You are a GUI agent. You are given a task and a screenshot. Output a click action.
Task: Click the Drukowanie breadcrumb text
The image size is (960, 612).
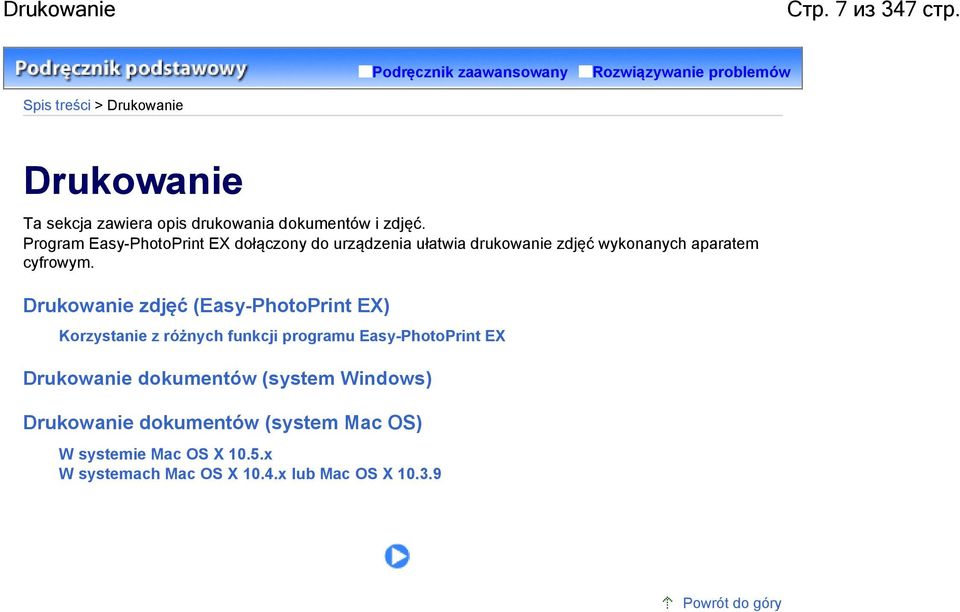pyautogui.click(x=145, y=105)
